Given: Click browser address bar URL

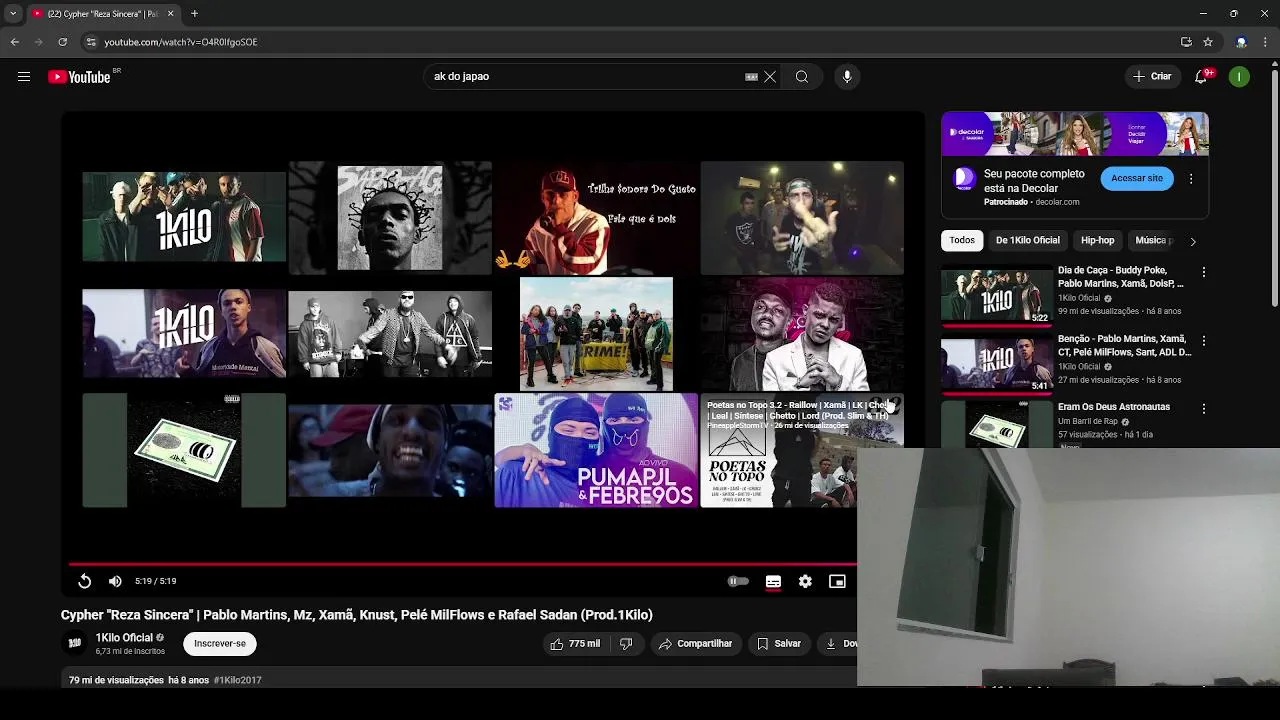Looking at the screenshot, I should point(181,42).
